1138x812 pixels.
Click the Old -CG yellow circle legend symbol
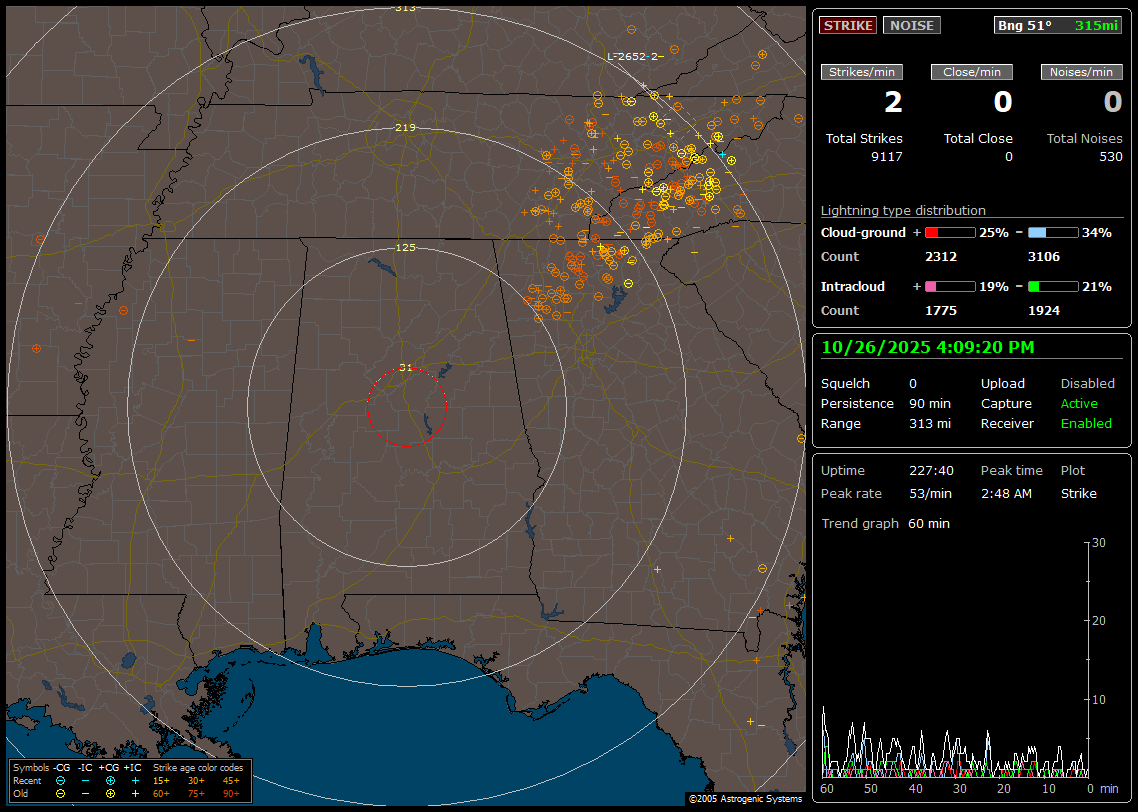[61, 793]
